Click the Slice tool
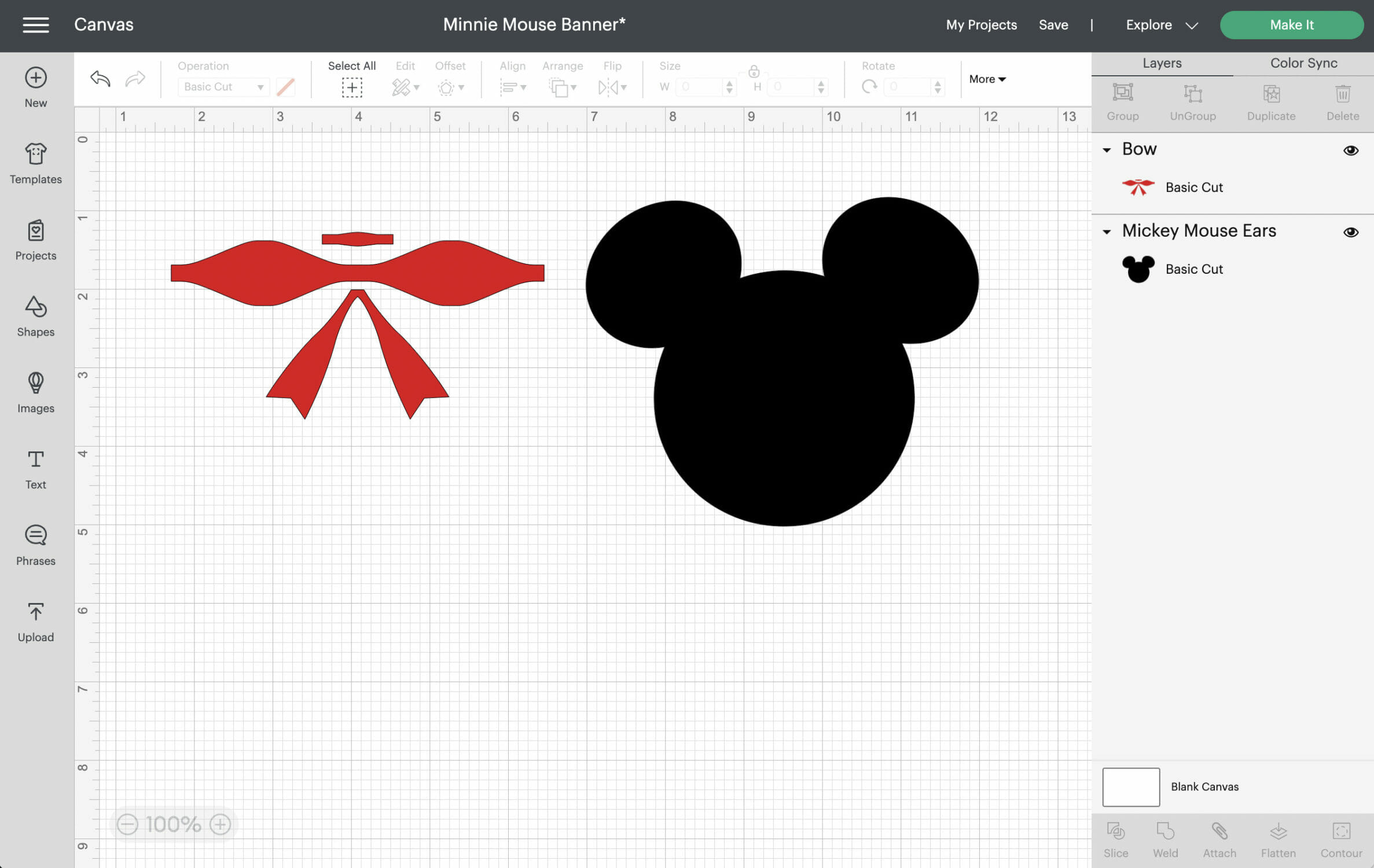The width and height of the screenshot is (1374, 868). point(1116,840)
